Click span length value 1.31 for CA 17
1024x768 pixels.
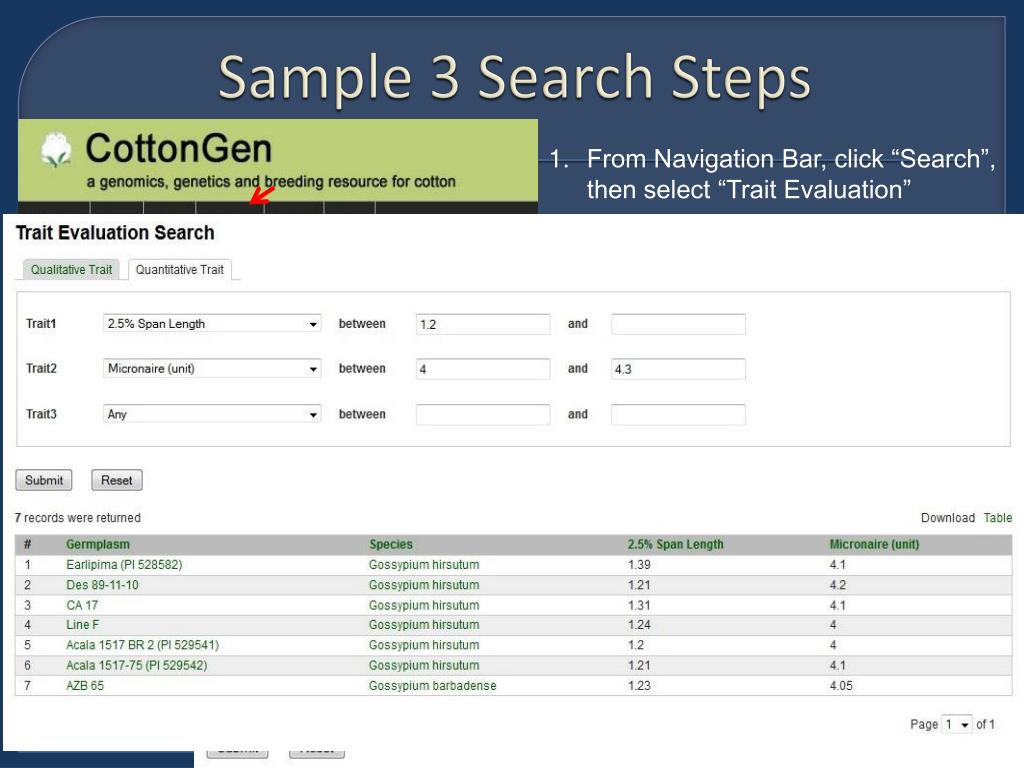(x=639, y=605)
